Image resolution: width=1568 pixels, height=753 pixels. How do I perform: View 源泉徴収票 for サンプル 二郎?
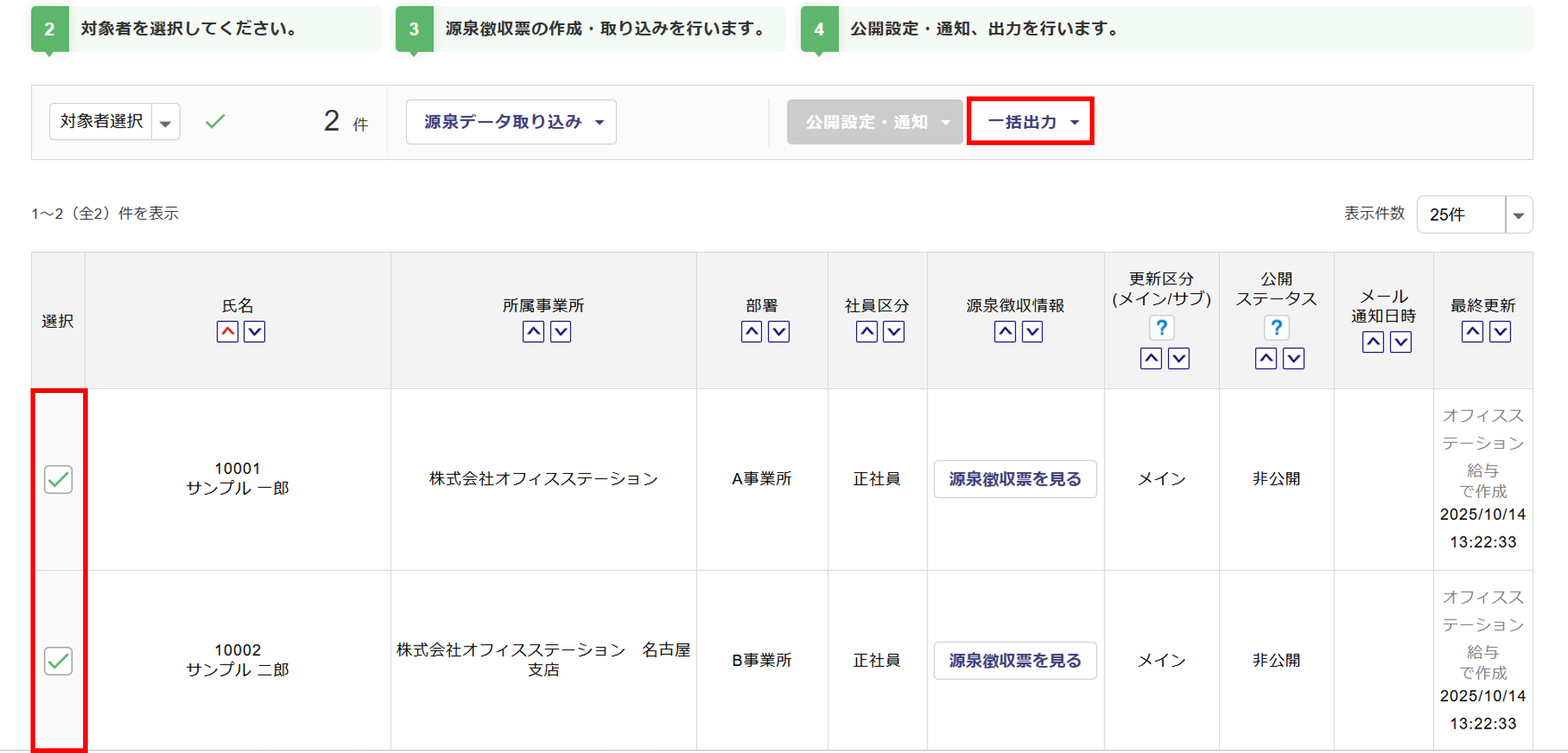pyautogui.click(x=1014, y=661)
